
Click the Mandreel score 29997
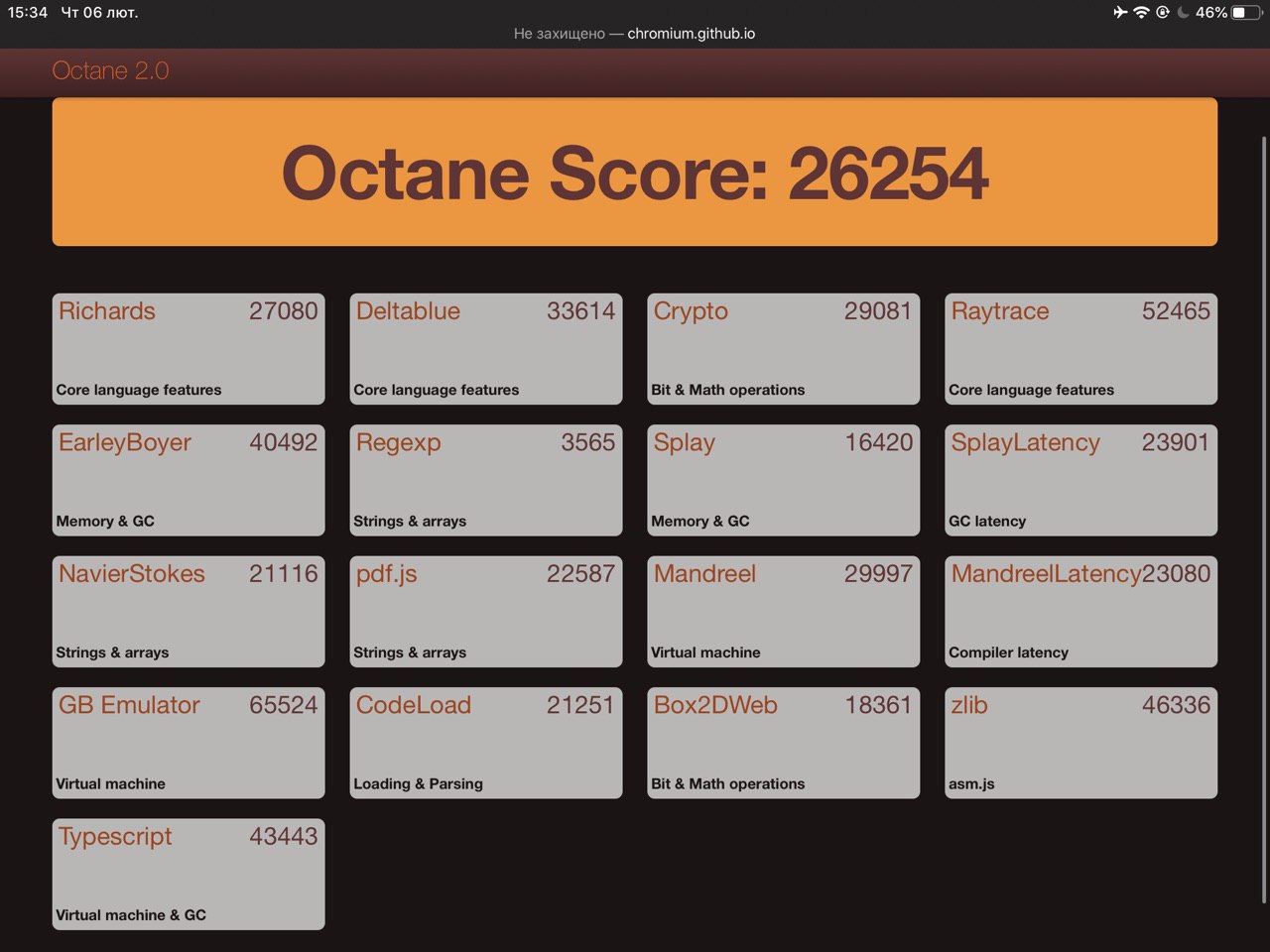[x=878, y=574]
